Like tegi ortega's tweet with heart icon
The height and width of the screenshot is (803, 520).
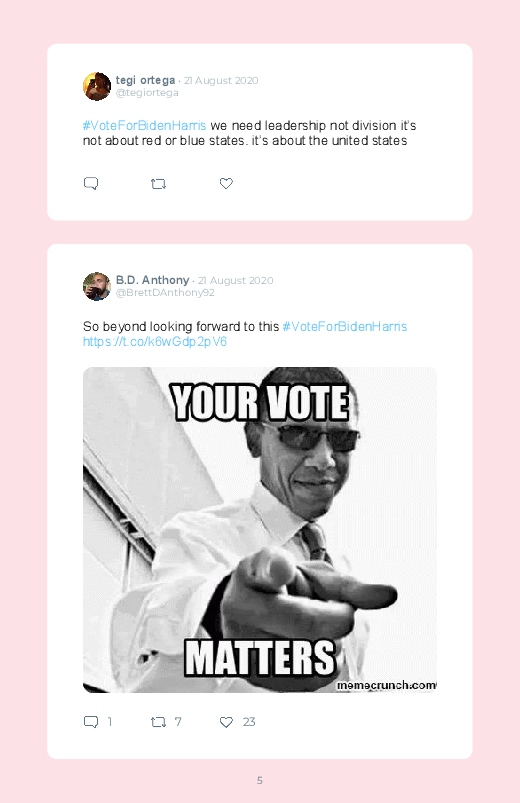point(226,183)
